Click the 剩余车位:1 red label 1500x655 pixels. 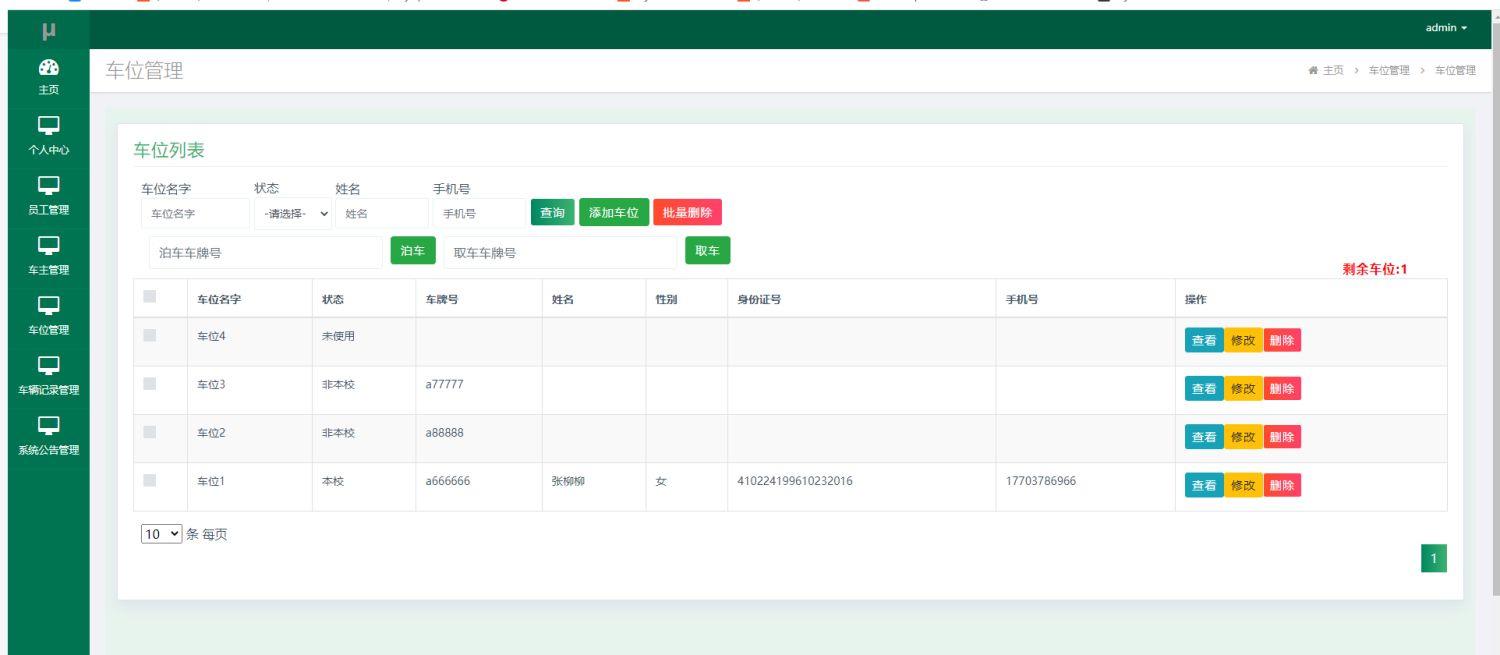point(1375,269)
